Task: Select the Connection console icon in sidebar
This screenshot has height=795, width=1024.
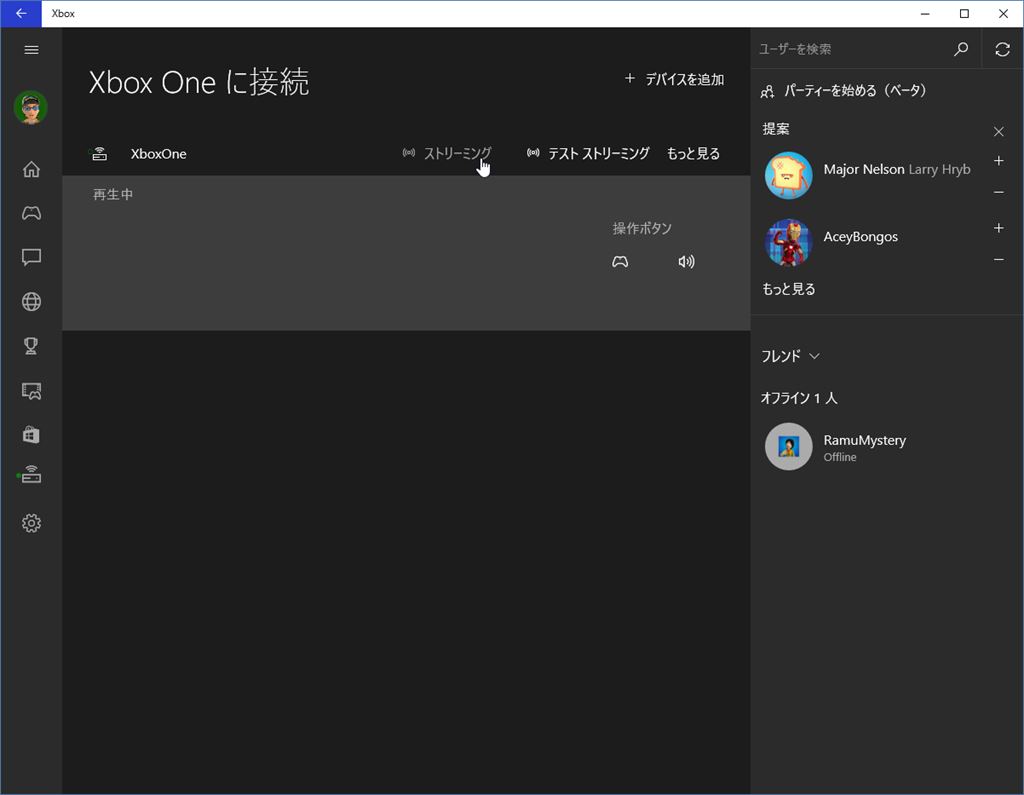Action: pyautogui.click(x=31, y=475)
